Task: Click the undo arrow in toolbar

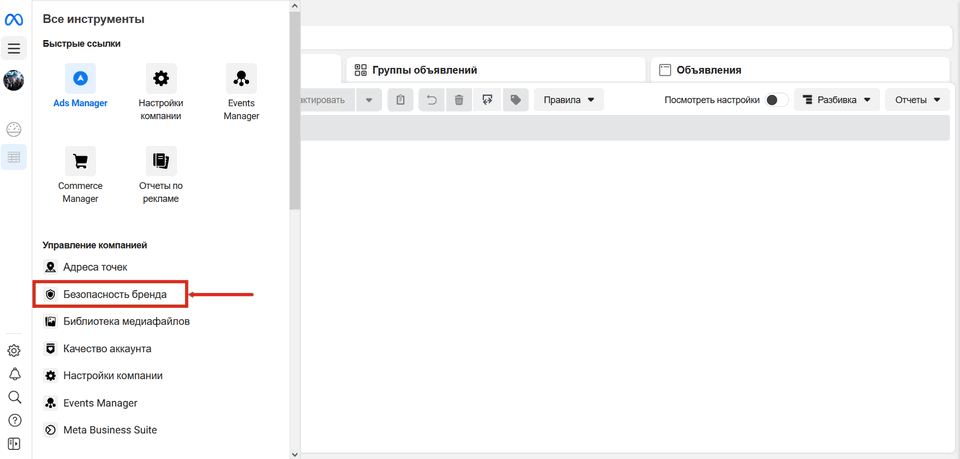Action: coord(431,100)
